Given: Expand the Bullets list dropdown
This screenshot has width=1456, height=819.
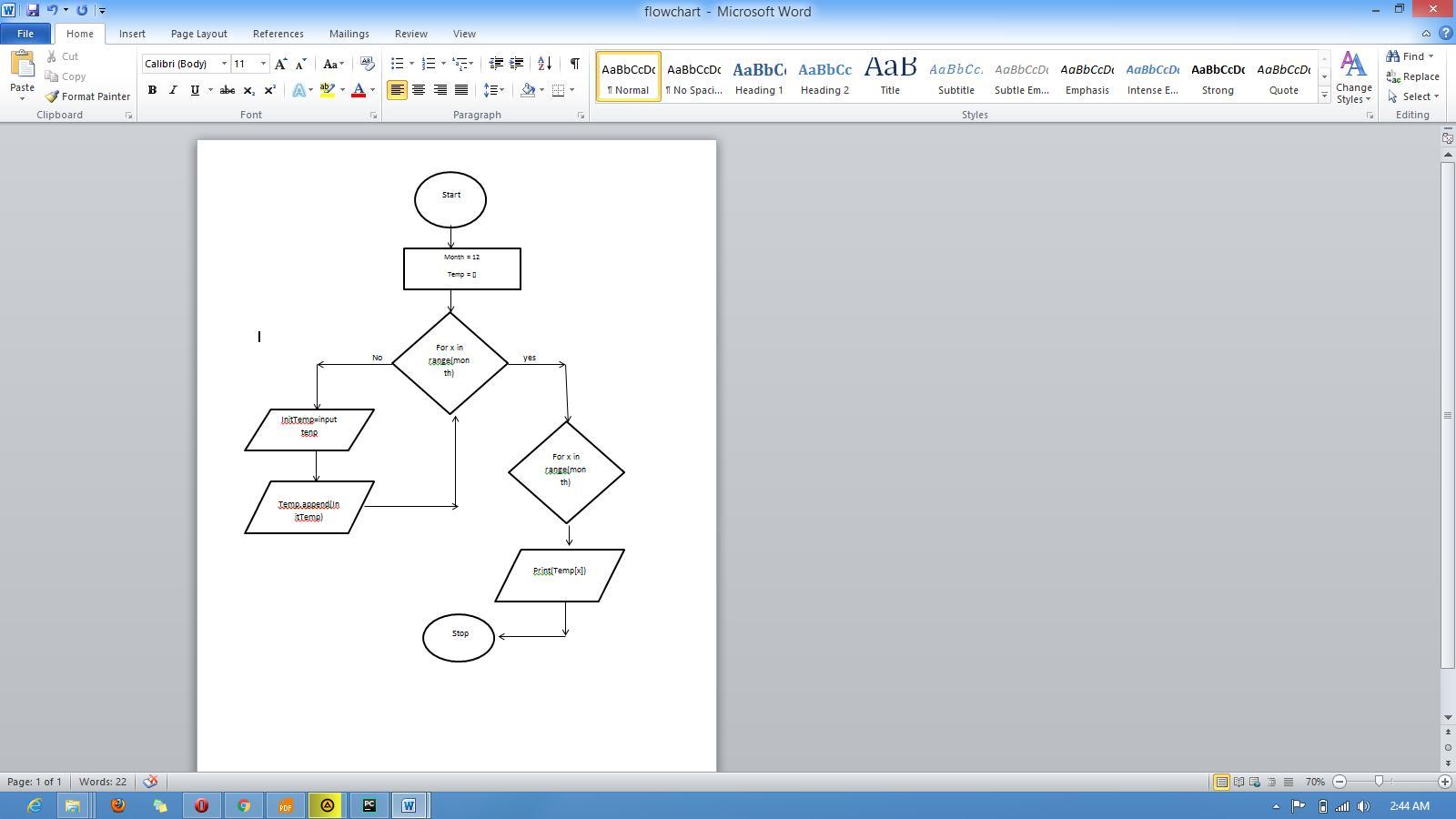Looking at the screenshot, I should click(411, 64).
